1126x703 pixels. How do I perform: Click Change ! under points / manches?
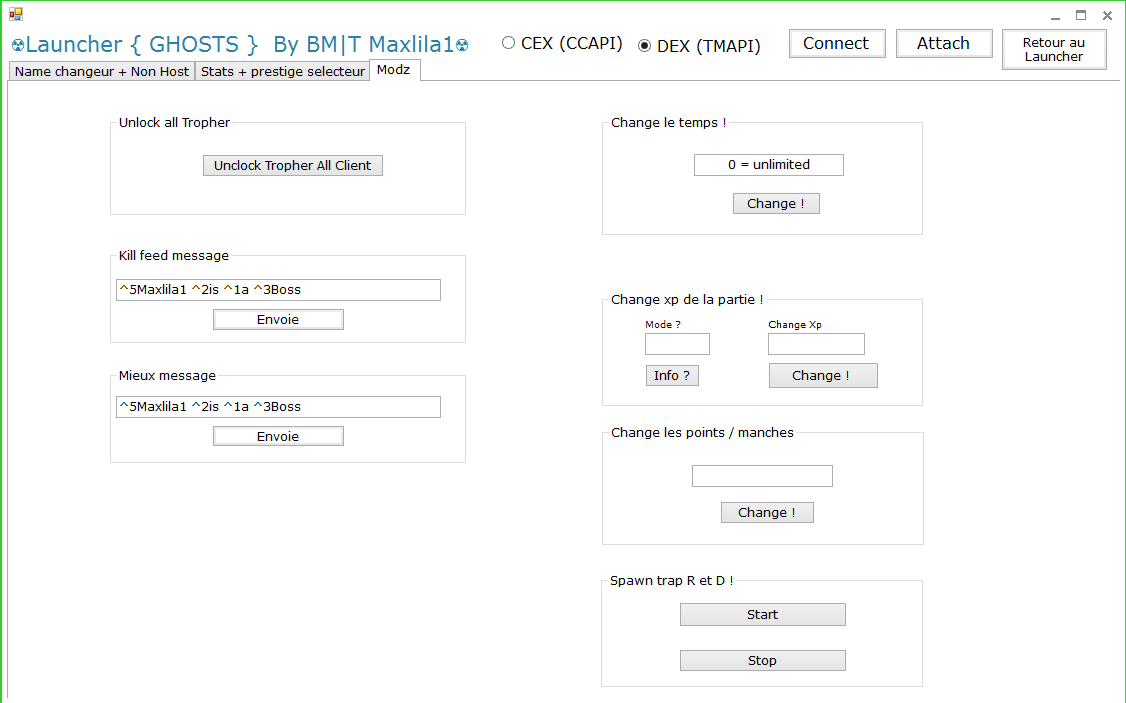tap(767, 513)
